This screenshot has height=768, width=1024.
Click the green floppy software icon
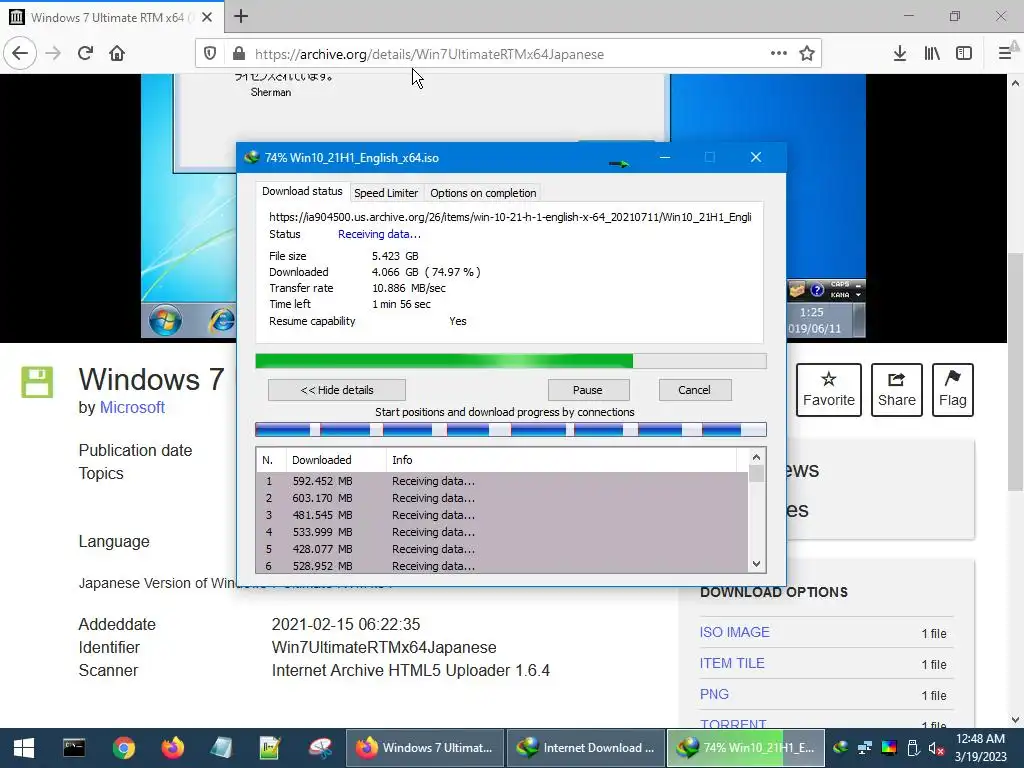[37, 382]
